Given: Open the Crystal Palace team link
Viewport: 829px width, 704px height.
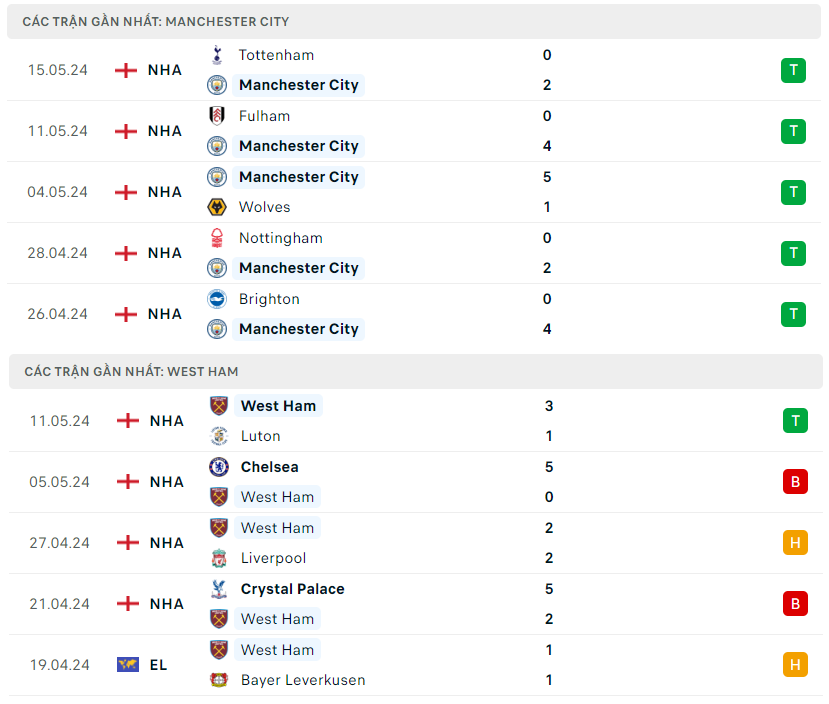Looking at the screenshot, I should tap(292, 589).
